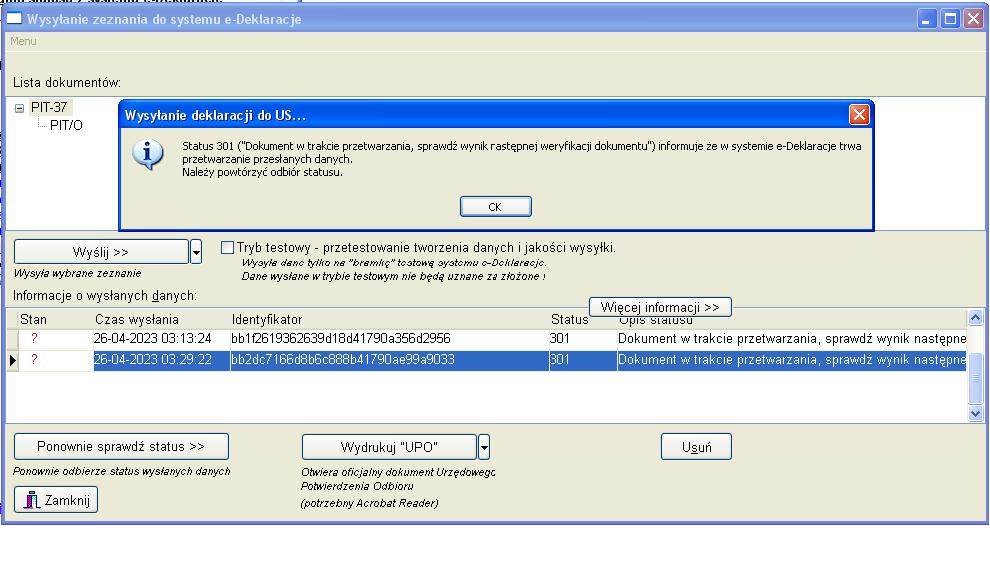Click the red question mark in the first row
This screenshot has width=990, height=563.
(34, 339)
